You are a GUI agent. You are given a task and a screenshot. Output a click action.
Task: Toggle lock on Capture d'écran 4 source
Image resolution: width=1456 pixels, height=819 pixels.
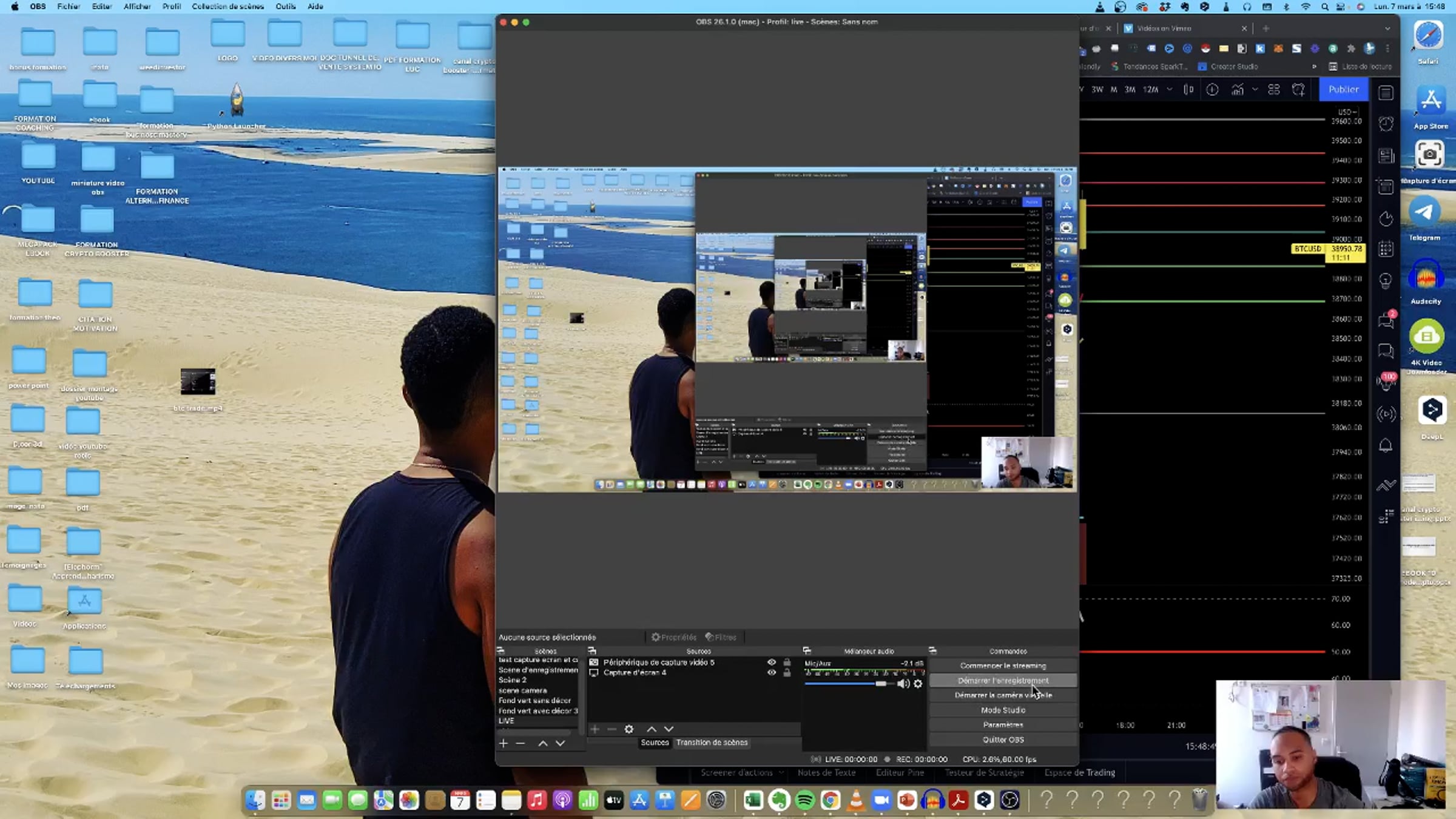(787, 672)
